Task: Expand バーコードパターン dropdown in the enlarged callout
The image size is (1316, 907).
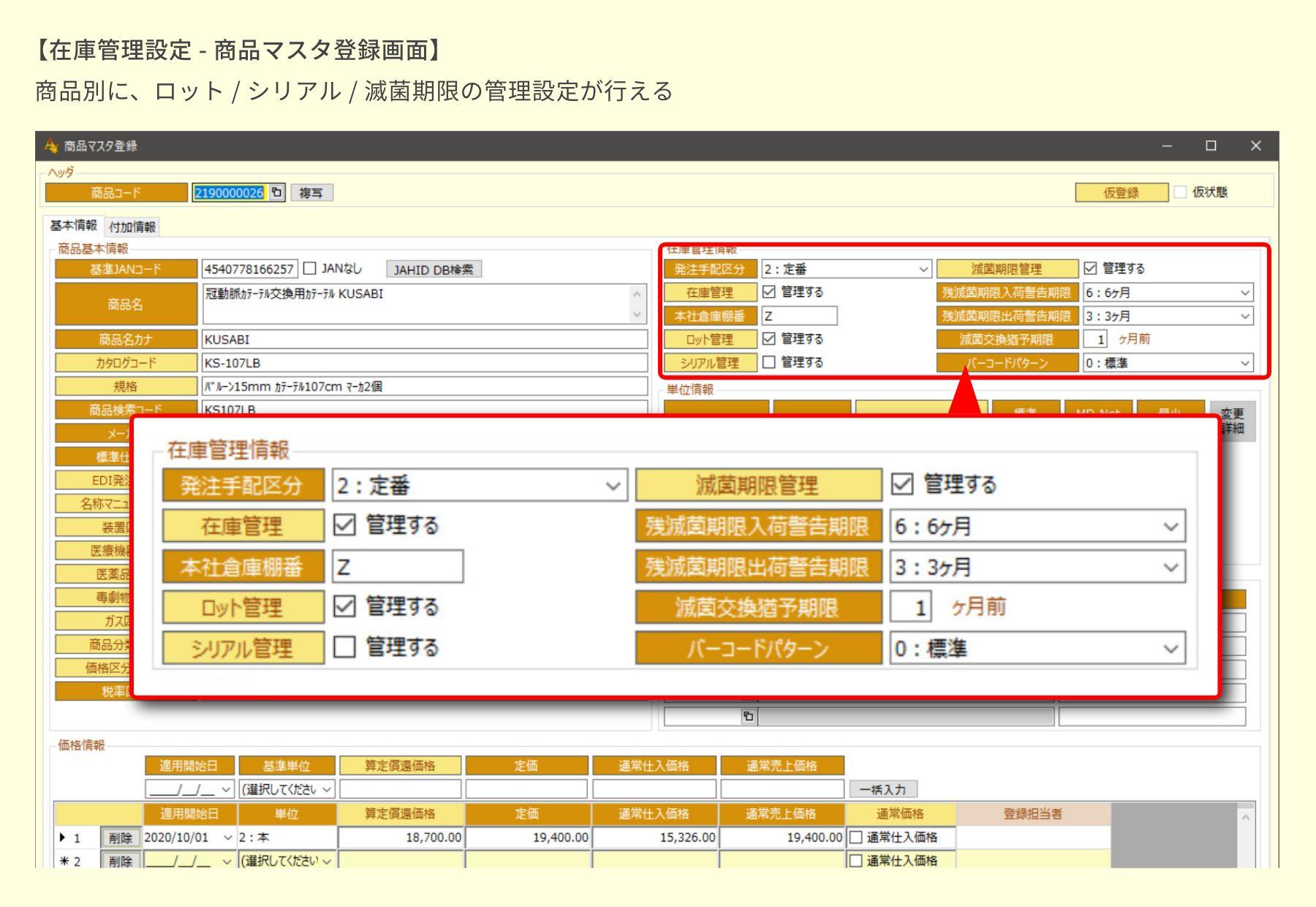Action: (x=1171, y=649)
